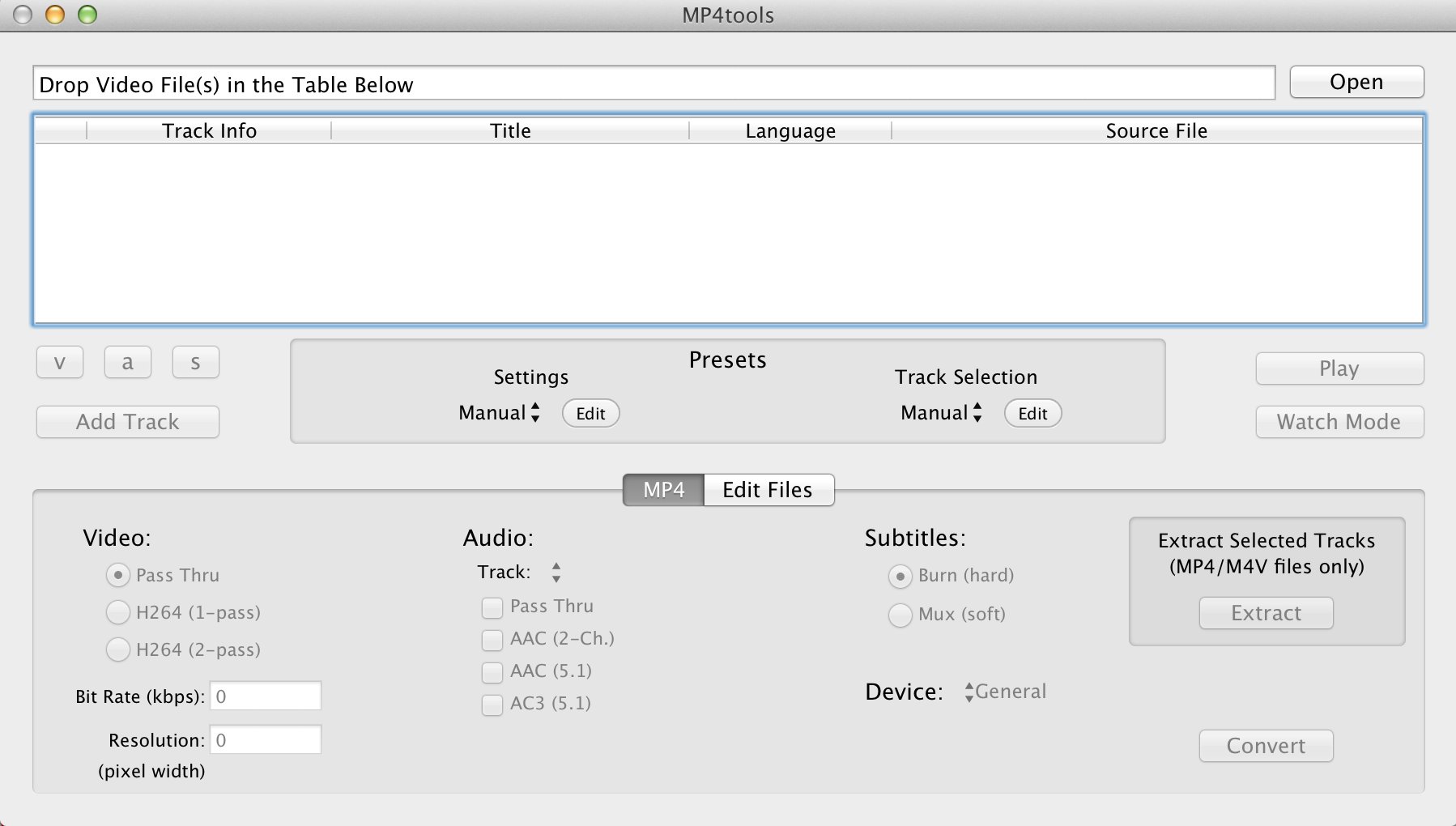The height and width of the screenshot is (826, 1456).
Task: Click the 'v' video track button
Action: 59,362
